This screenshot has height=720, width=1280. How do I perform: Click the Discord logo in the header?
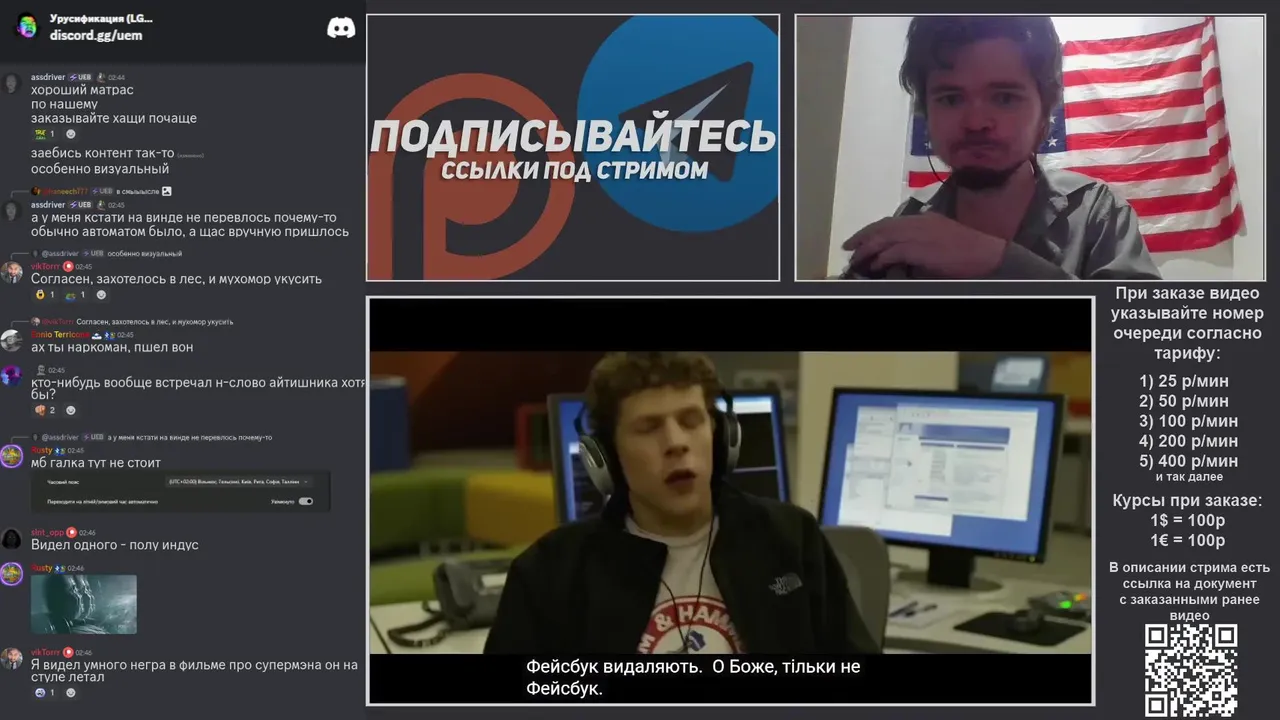point(341,28)
